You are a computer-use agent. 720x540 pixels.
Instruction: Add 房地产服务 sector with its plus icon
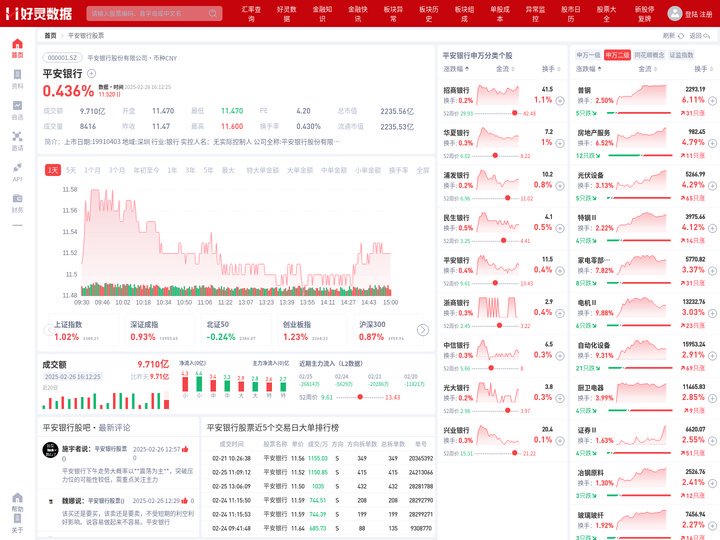pos(712,143)
